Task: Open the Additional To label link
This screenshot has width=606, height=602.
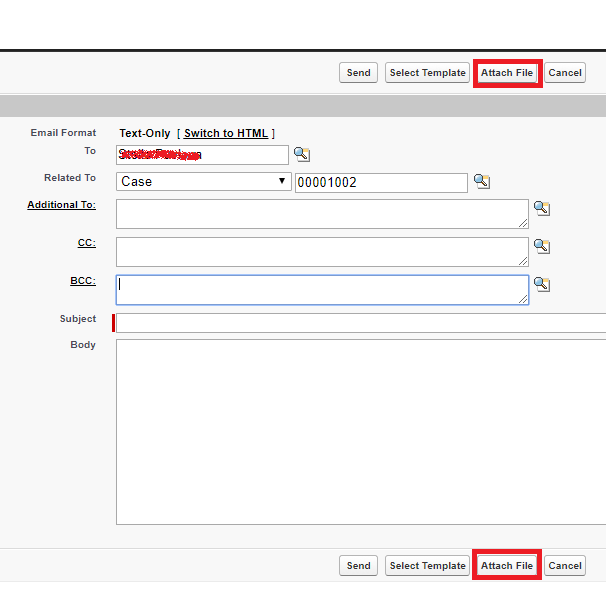Action: click(61, 205)
